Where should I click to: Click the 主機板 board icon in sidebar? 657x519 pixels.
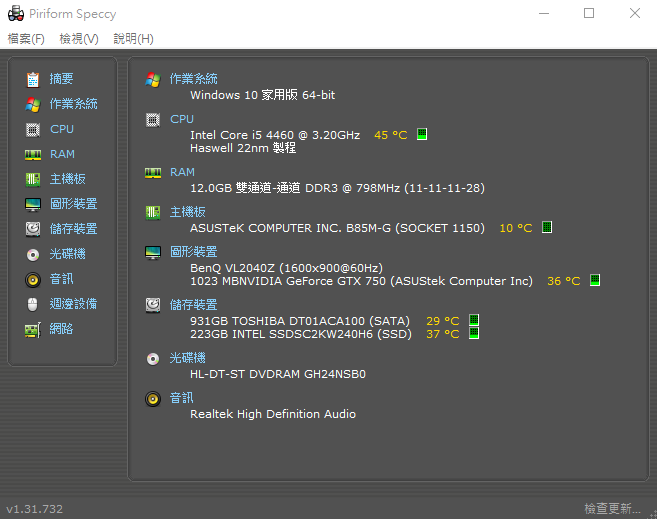[33, 180]
